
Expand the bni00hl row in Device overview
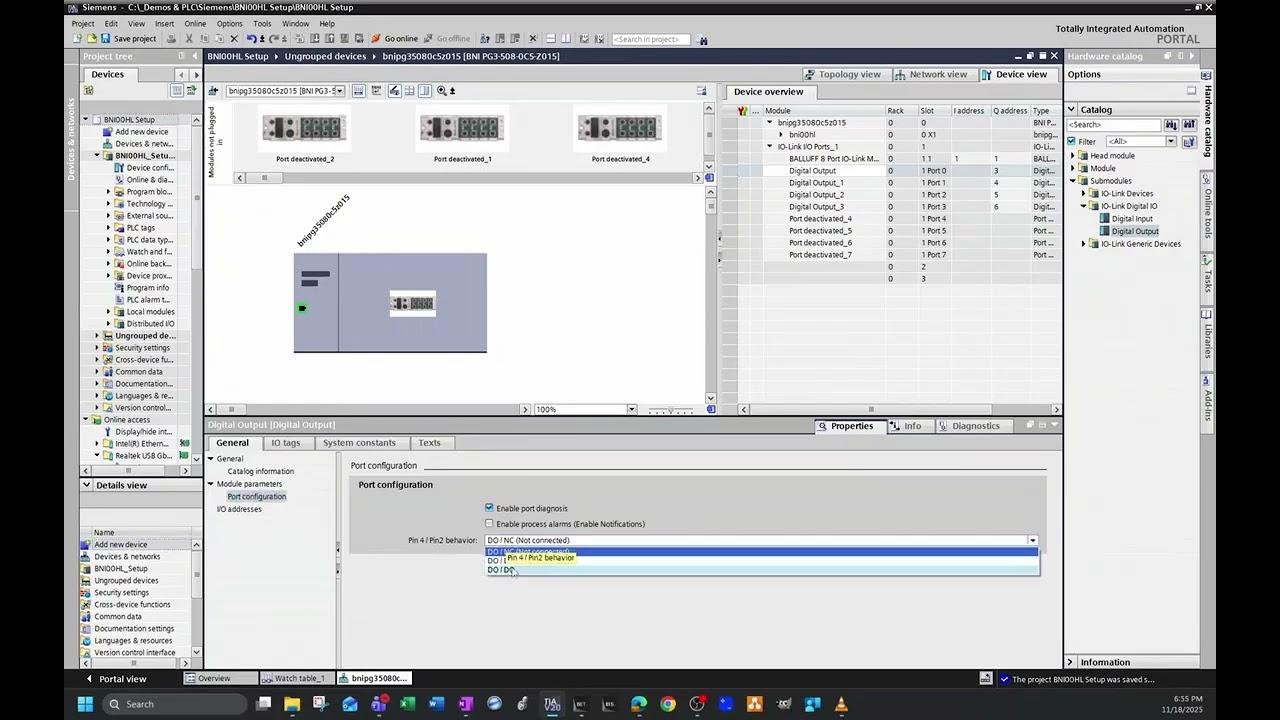(x=781, y=135)
